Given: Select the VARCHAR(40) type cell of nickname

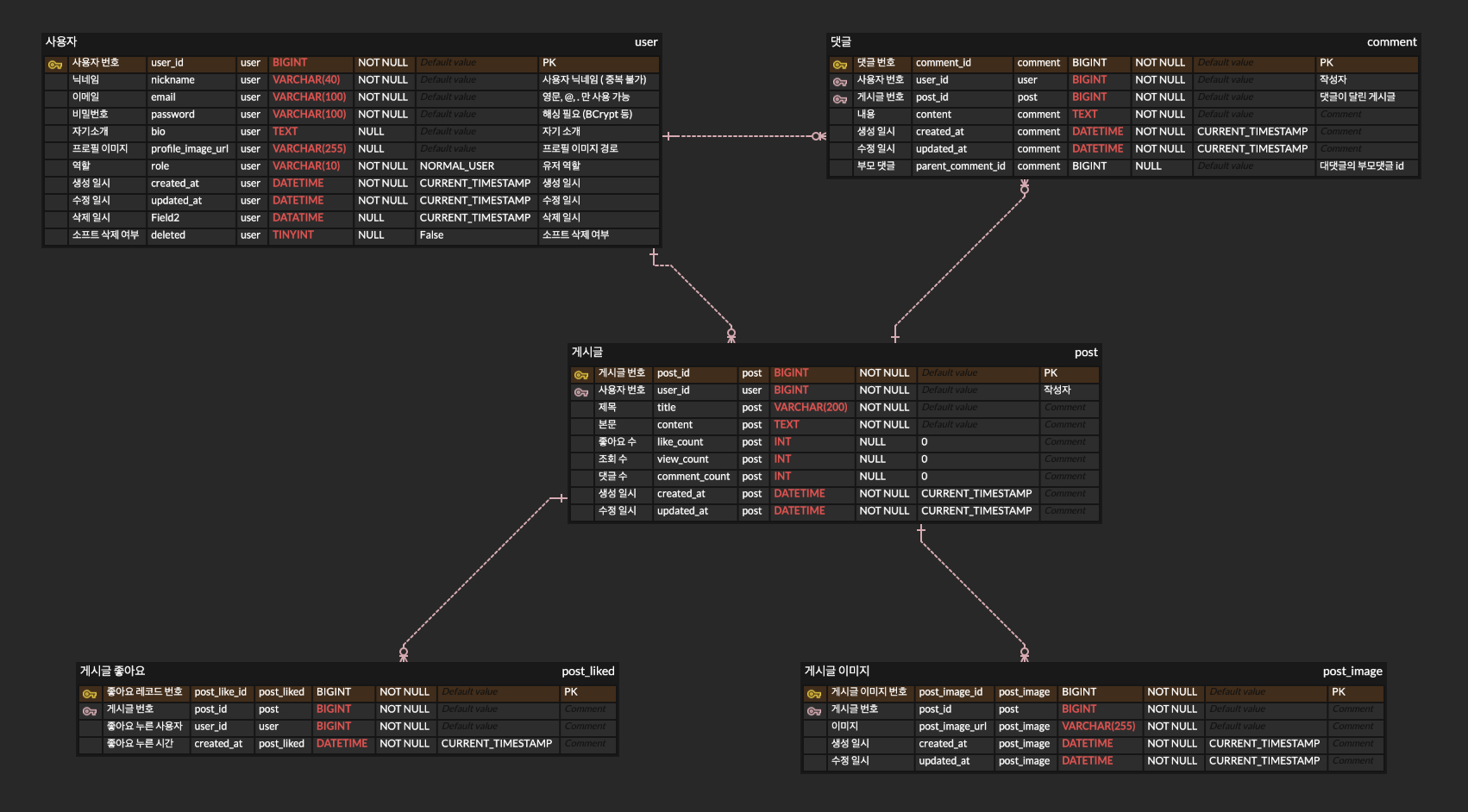Looking at the screenshot, I should click(306, 80).
